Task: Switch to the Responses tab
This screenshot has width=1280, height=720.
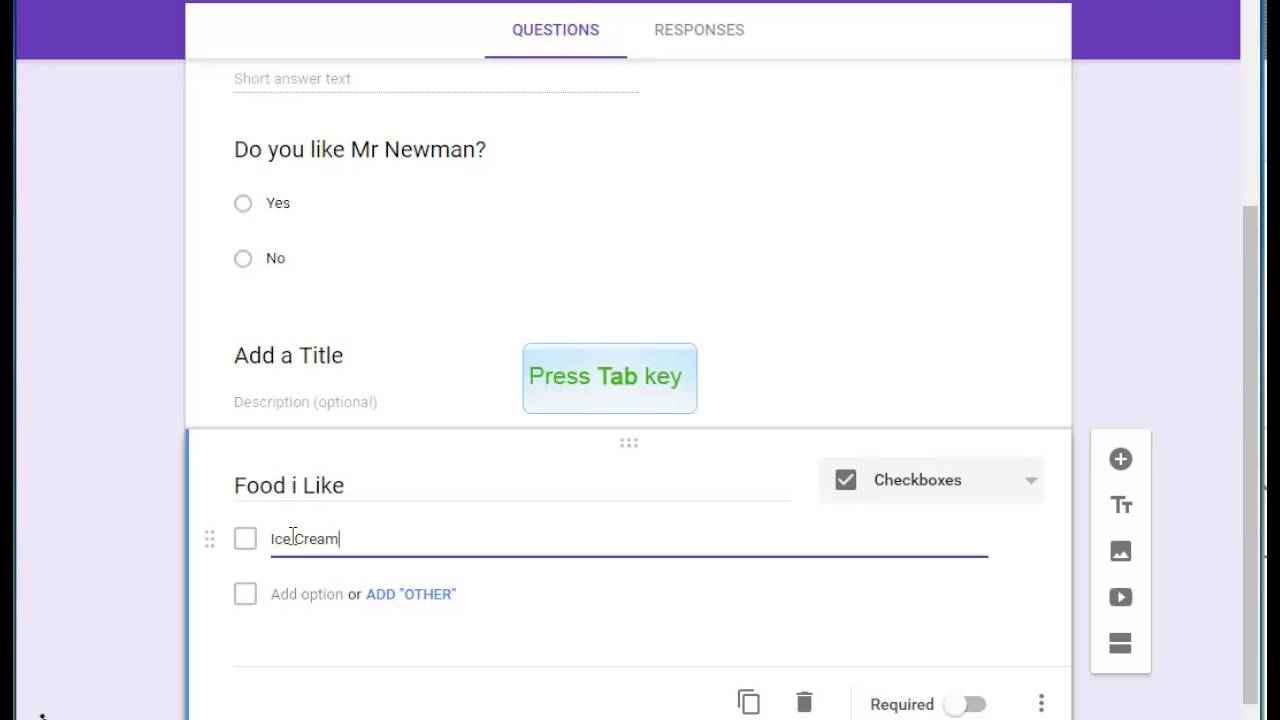Action: point(699,30)
